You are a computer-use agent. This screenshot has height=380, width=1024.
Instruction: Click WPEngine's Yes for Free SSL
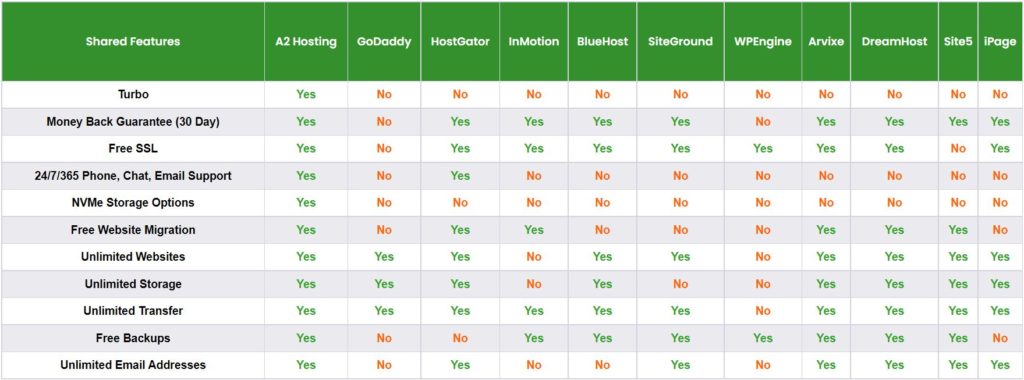click(x=763, y=149)
